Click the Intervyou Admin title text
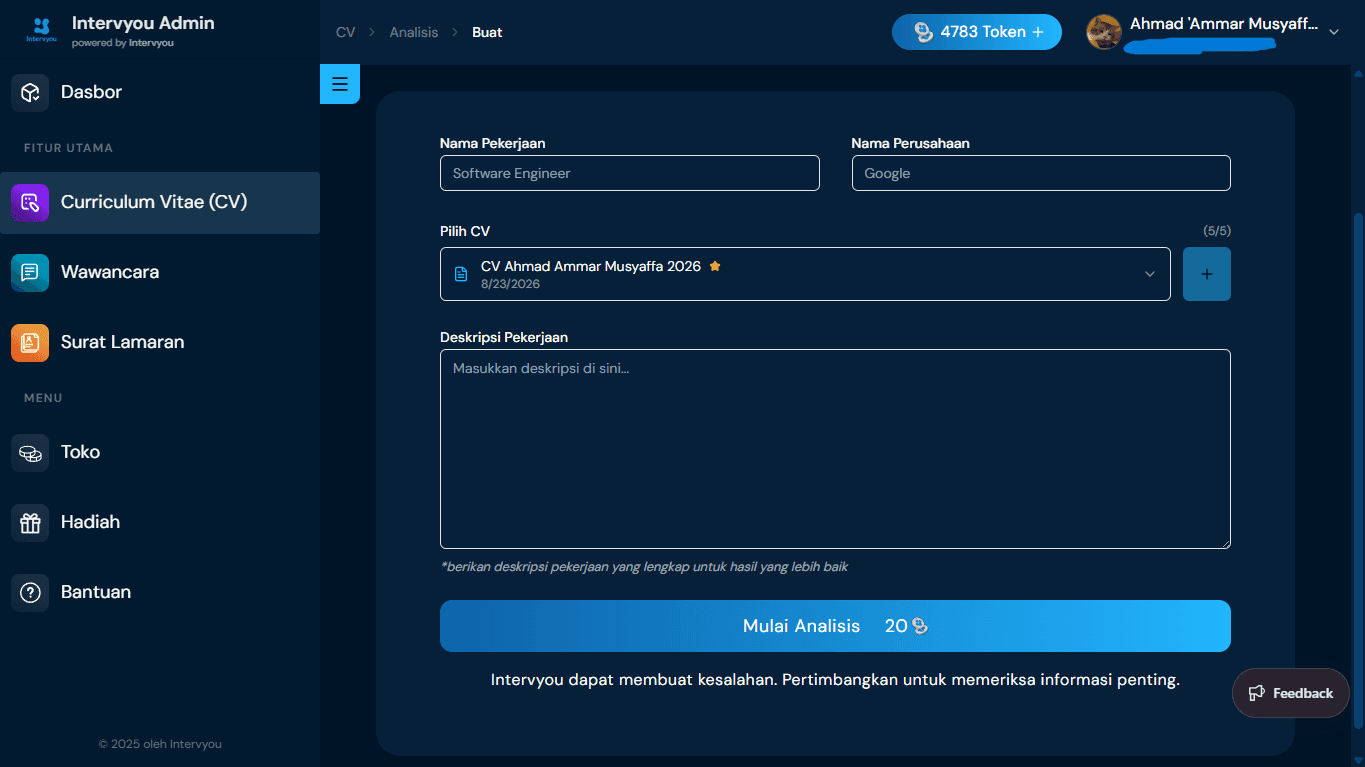This screenshot has width=1365, height=767. 143,22
